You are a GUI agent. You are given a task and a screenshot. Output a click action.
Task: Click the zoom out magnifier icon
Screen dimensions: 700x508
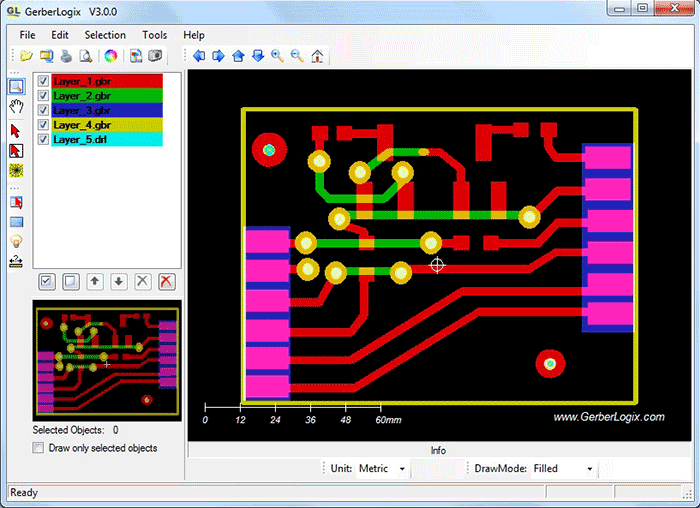[297, 56]
